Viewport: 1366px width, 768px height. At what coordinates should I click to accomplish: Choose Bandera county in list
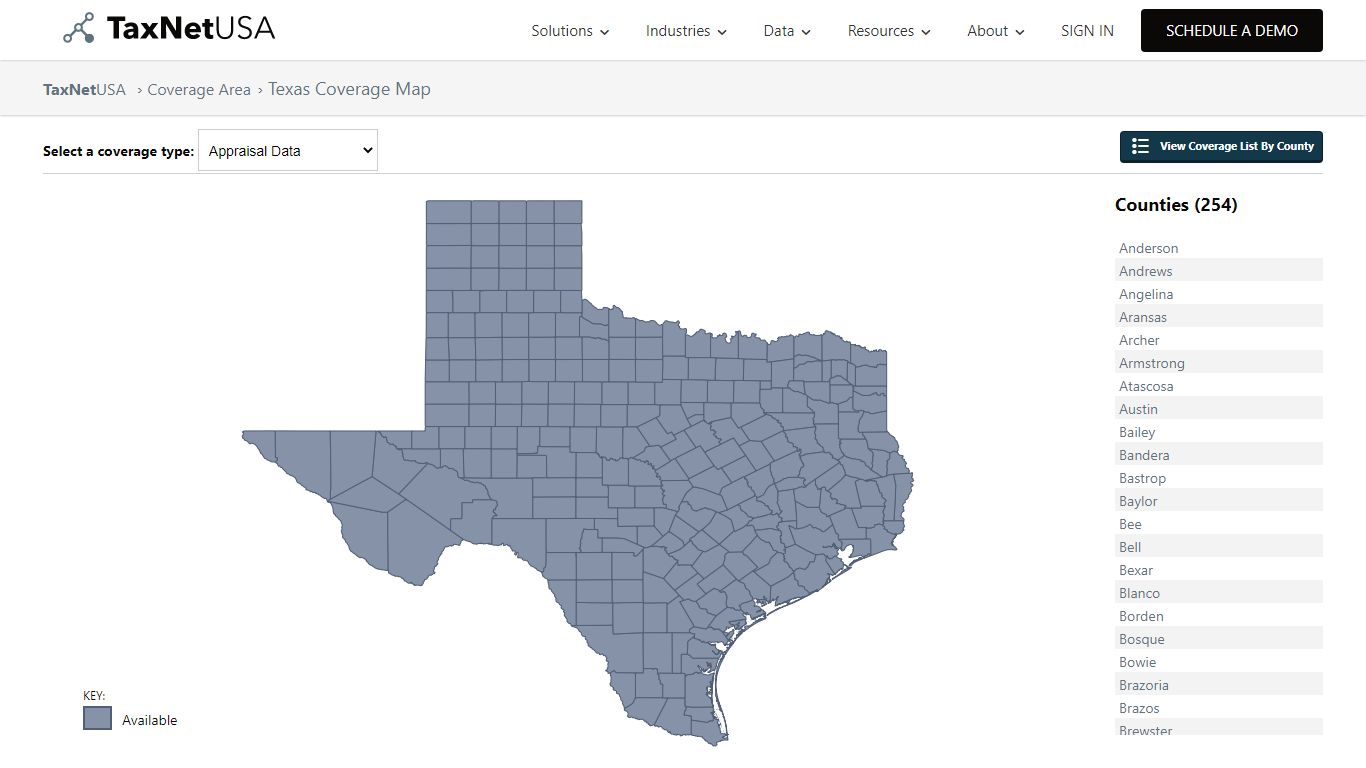point(1219,455)
